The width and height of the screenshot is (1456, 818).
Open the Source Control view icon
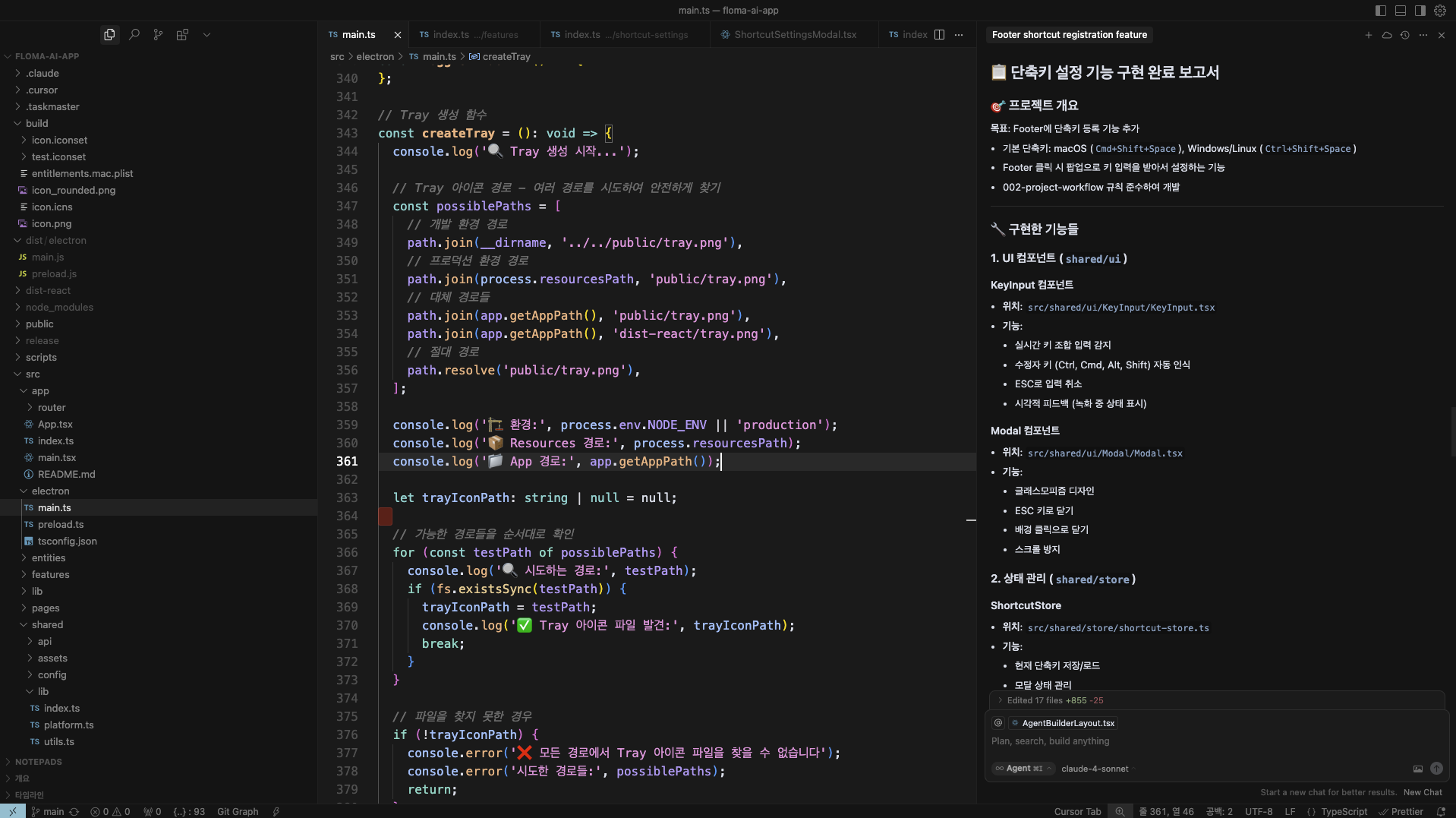pos(158,35)
